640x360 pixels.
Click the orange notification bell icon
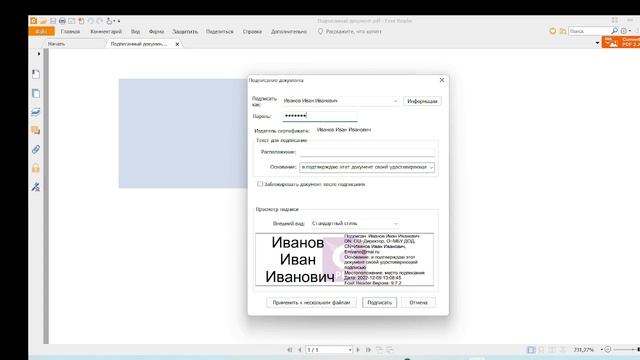coord(553,31)
